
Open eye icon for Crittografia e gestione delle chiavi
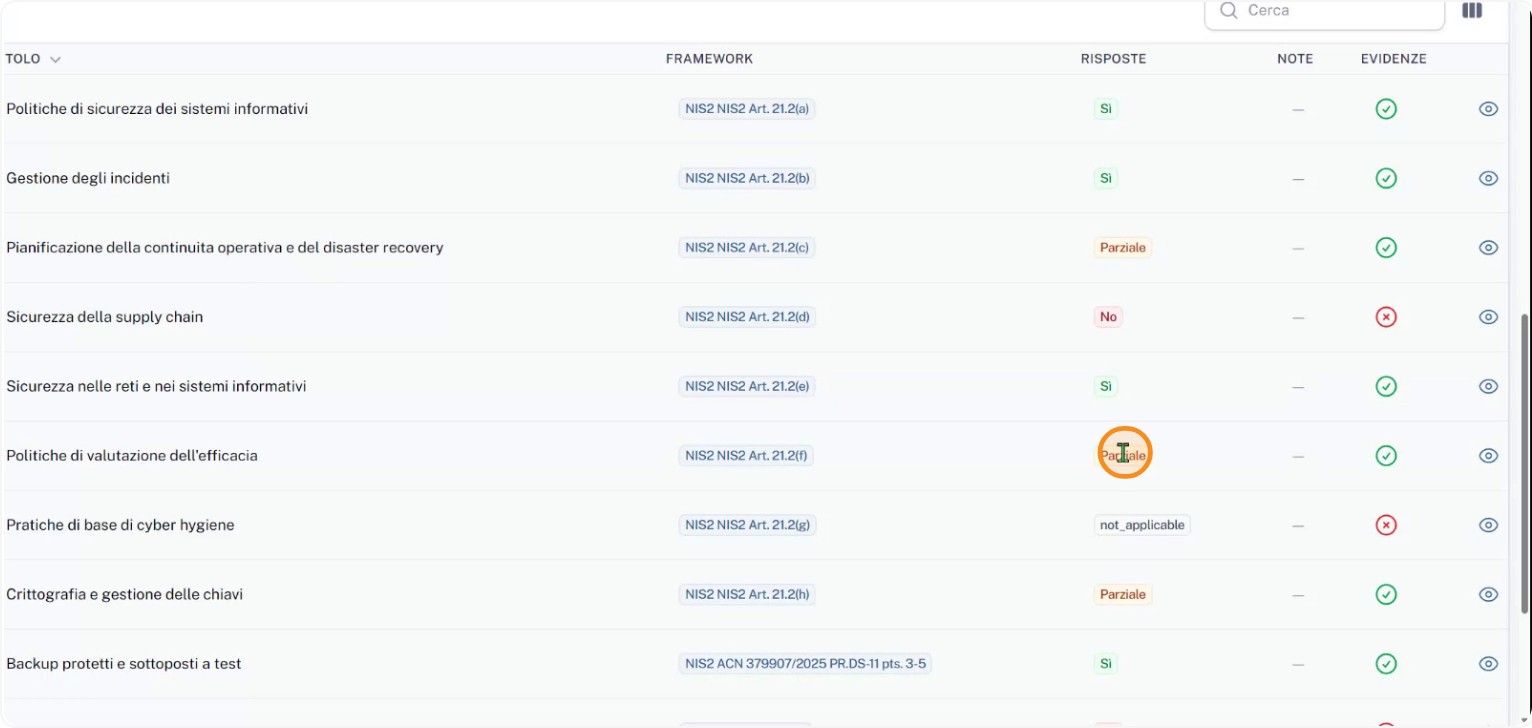(1488, 594)
